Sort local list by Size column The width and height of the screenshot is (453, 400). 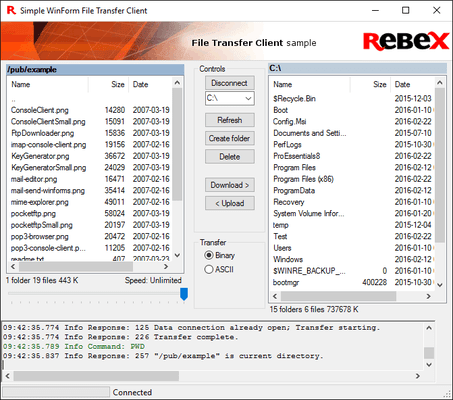pyautogui.click(x=370, y=85)
